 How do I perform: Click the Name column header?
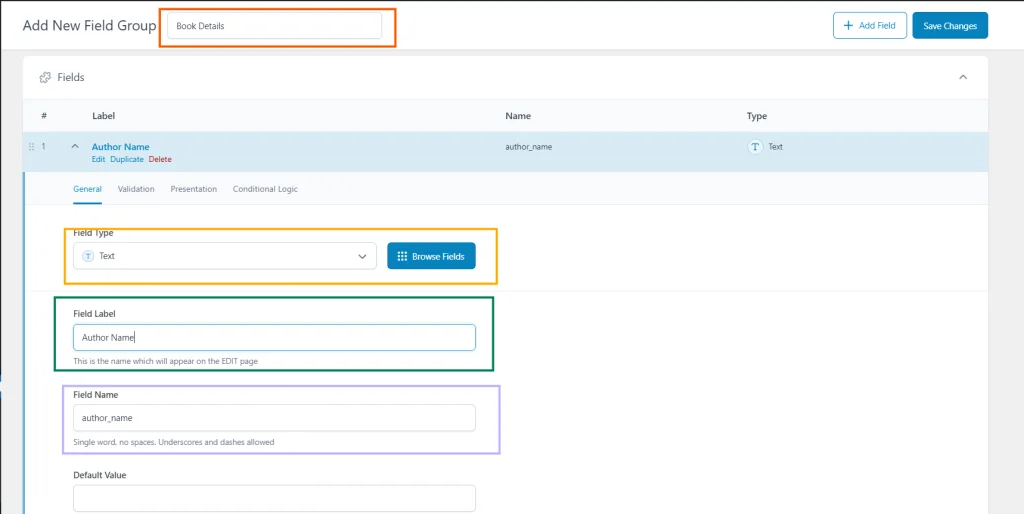click(x=518, y=116)
